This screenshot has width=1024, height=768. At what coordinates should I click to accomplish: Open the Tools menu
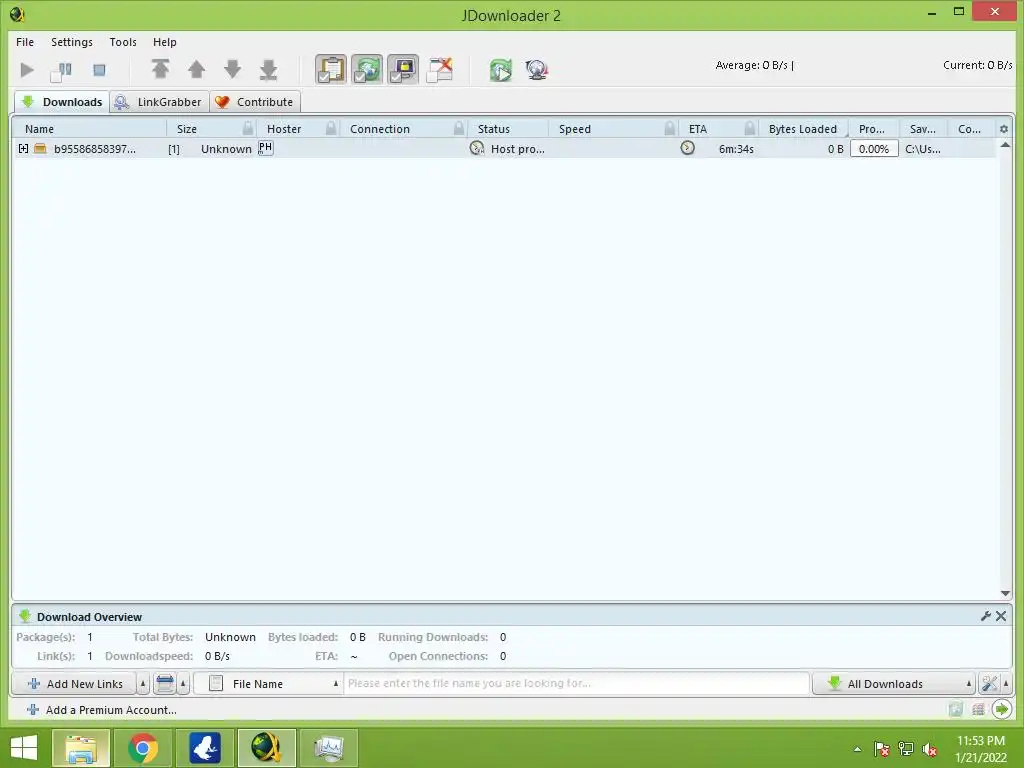click(x=123, y=42)
